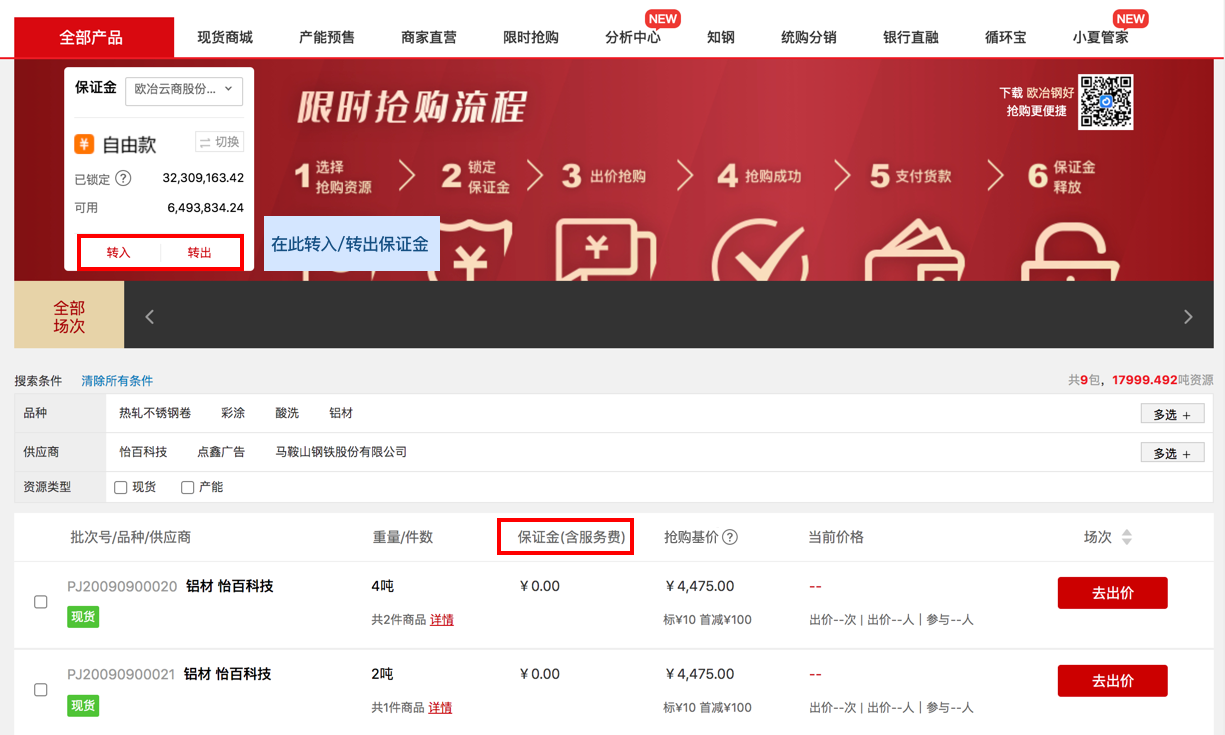Open the 欧冶云商股份 account dropdown
Image resolution: width=1225 pixels, height=735 pixels.
pyautogui.click(x=183, y=89)
